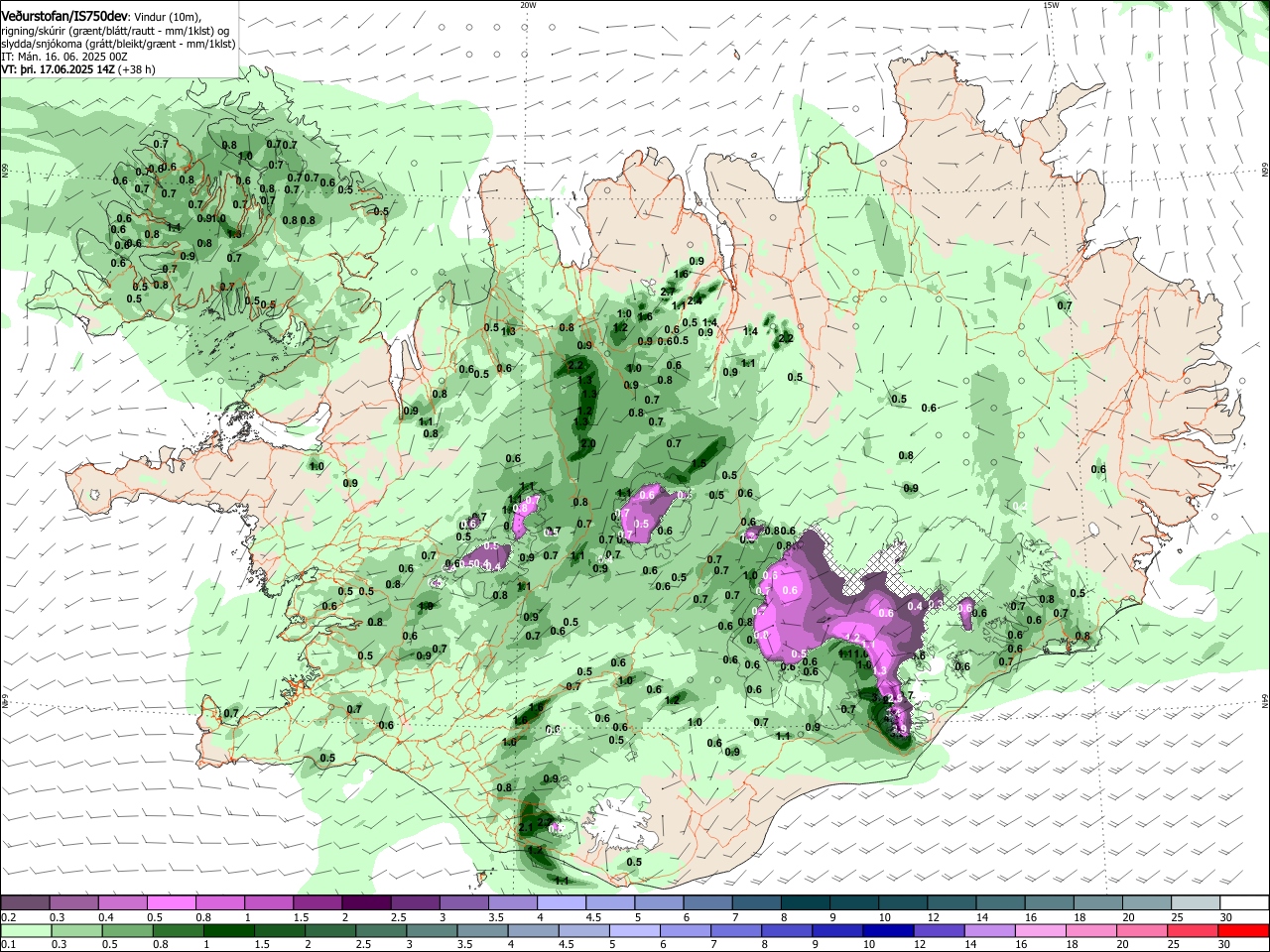Click the snow legend swatch between 0.8 and 1

pos(220,902)
